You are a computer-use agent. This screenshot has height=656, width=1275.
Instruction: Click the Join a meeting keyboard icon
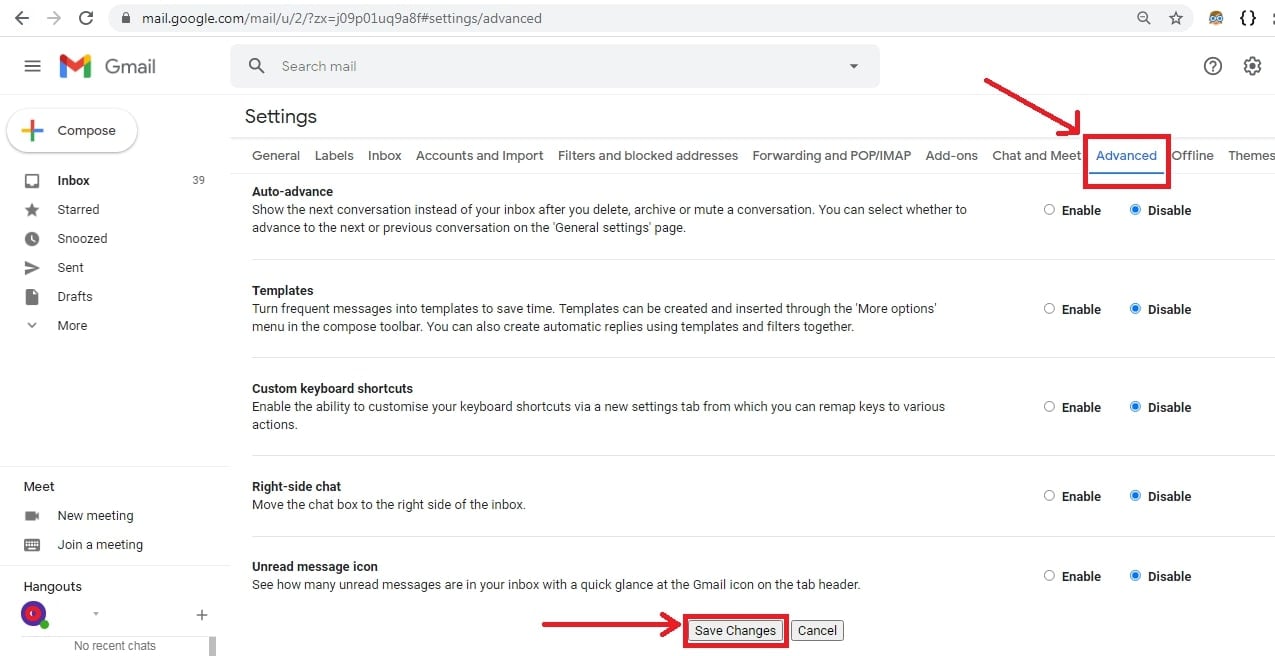tap(32, 545)
